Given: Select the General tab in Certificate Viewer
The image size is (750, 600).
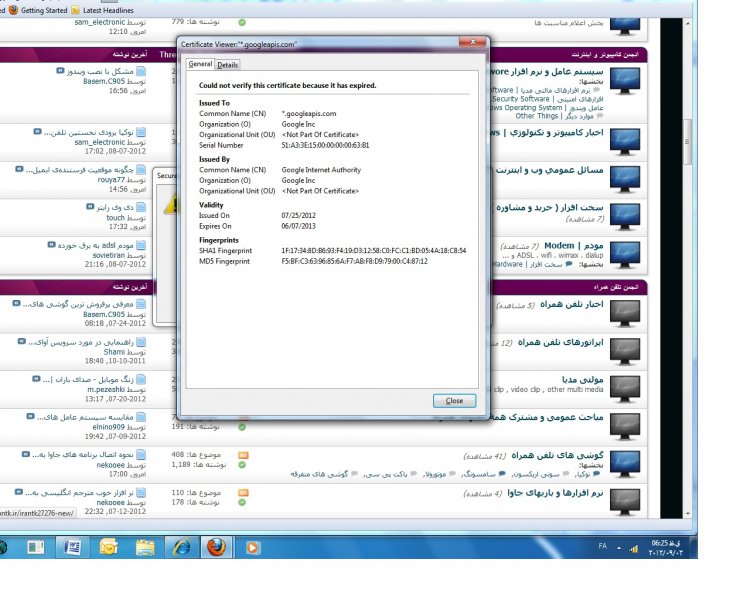Looking at the screenshot, I should click(x=200, y=64).
